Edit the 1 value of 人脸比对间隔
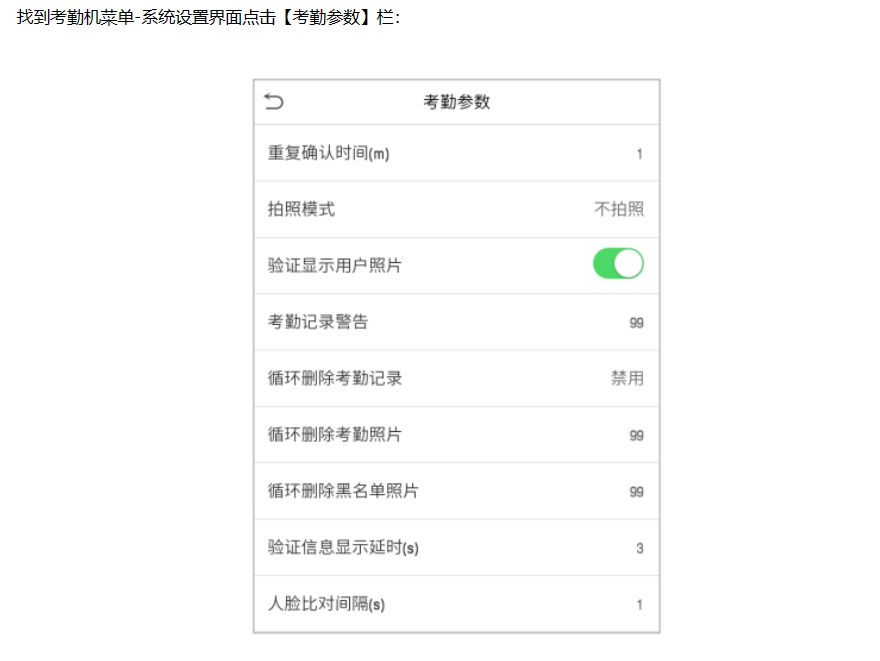This screenshot has height=661, width=880. (x=639, y=605)
